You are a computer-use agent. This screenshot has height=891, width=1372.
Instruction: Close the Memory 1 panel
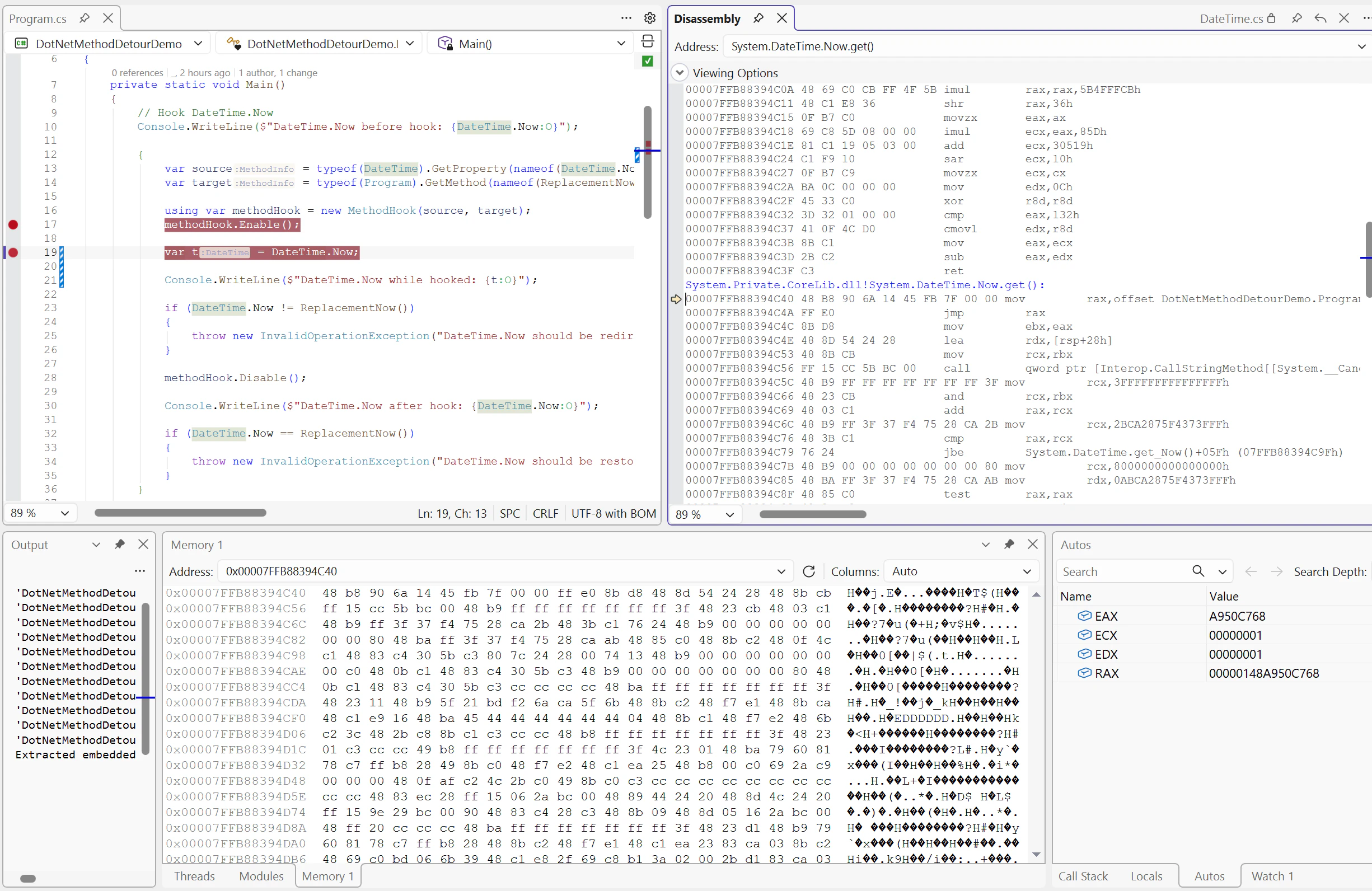click(1033, 545)
